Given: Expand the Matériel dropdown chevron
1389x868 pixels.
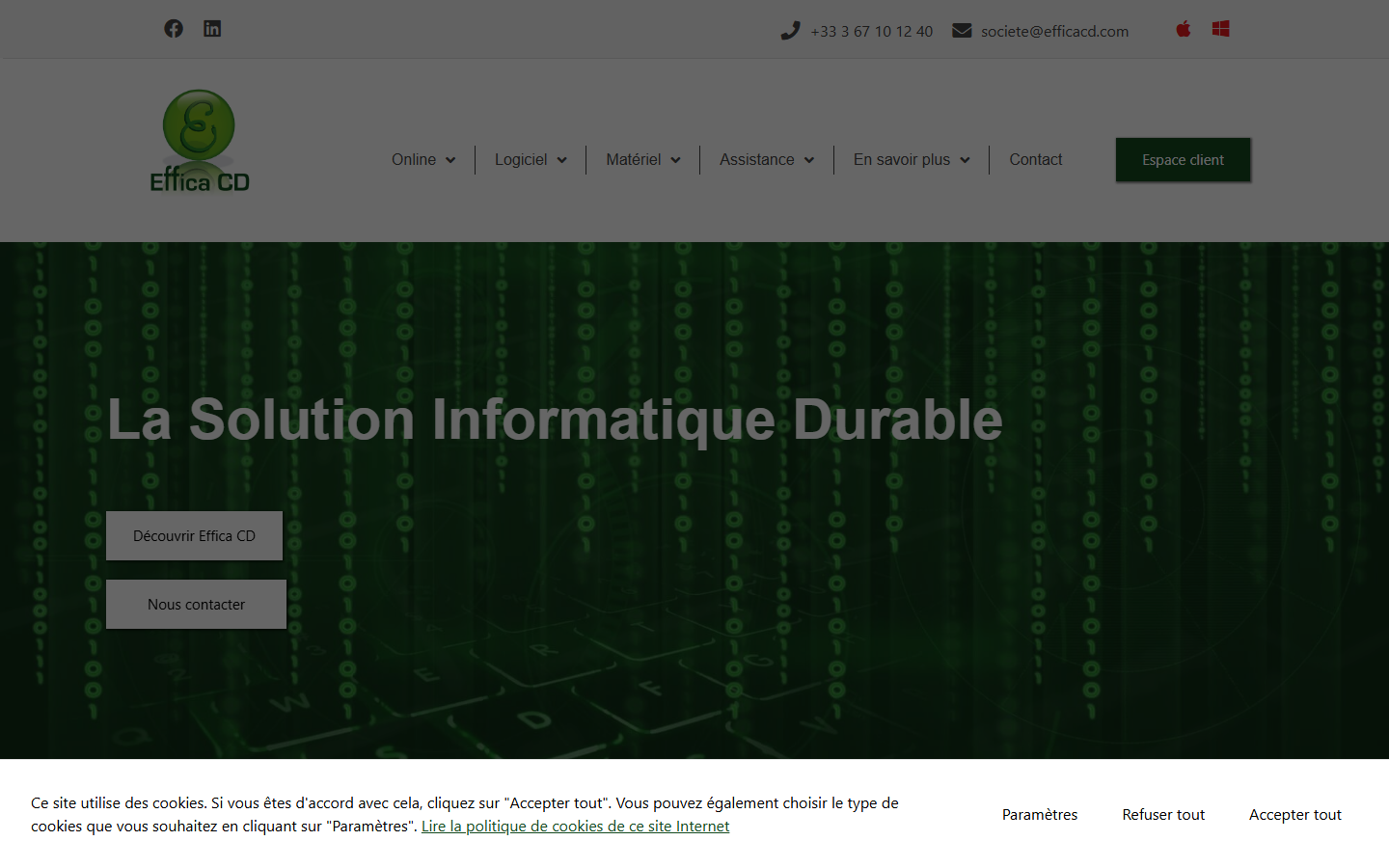Looking at the screenshot, I should [676, 161].
